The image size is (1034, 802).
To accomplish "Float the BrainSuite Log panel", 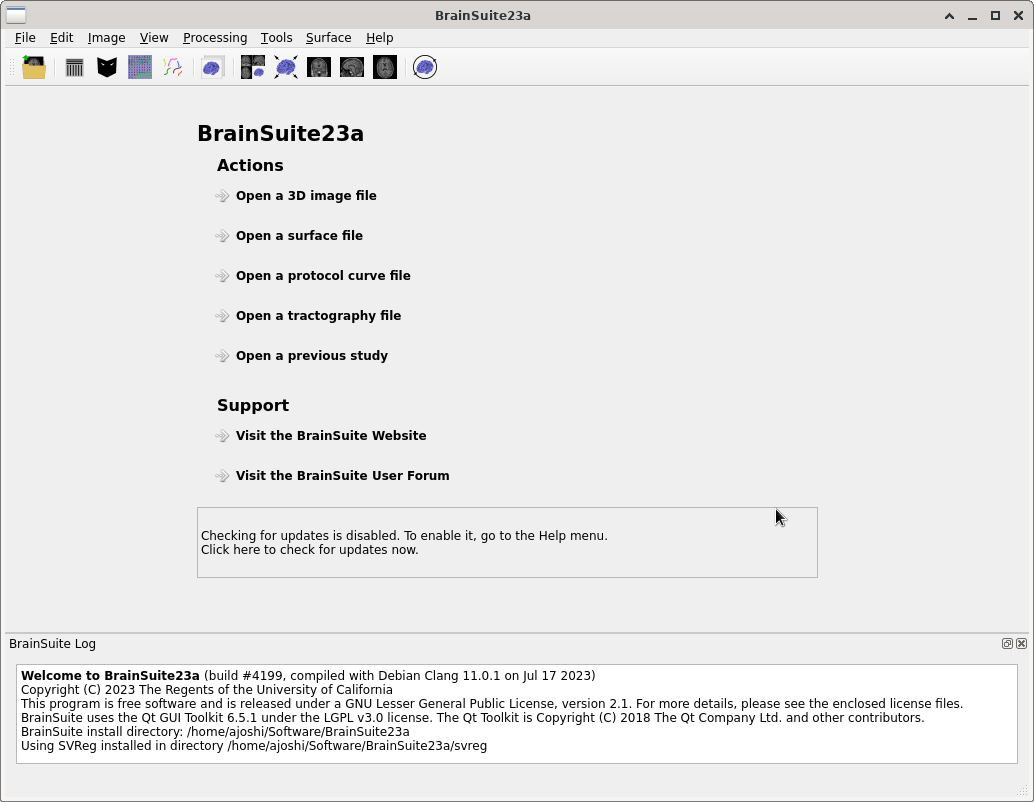I will pos(1007,644).
